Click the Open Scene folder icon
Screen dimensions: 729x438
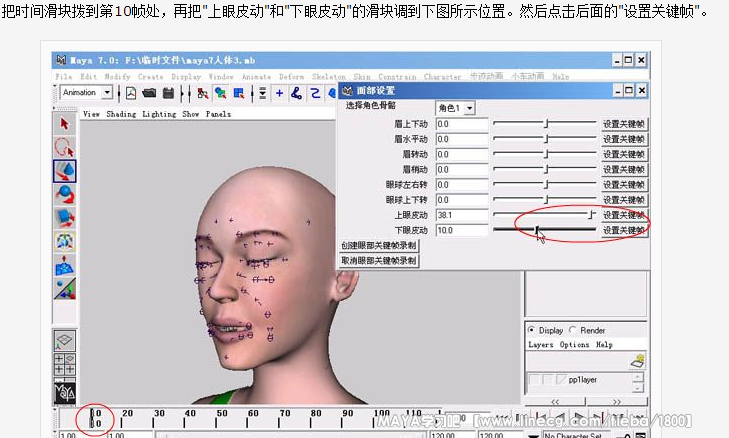pos(149,93)
